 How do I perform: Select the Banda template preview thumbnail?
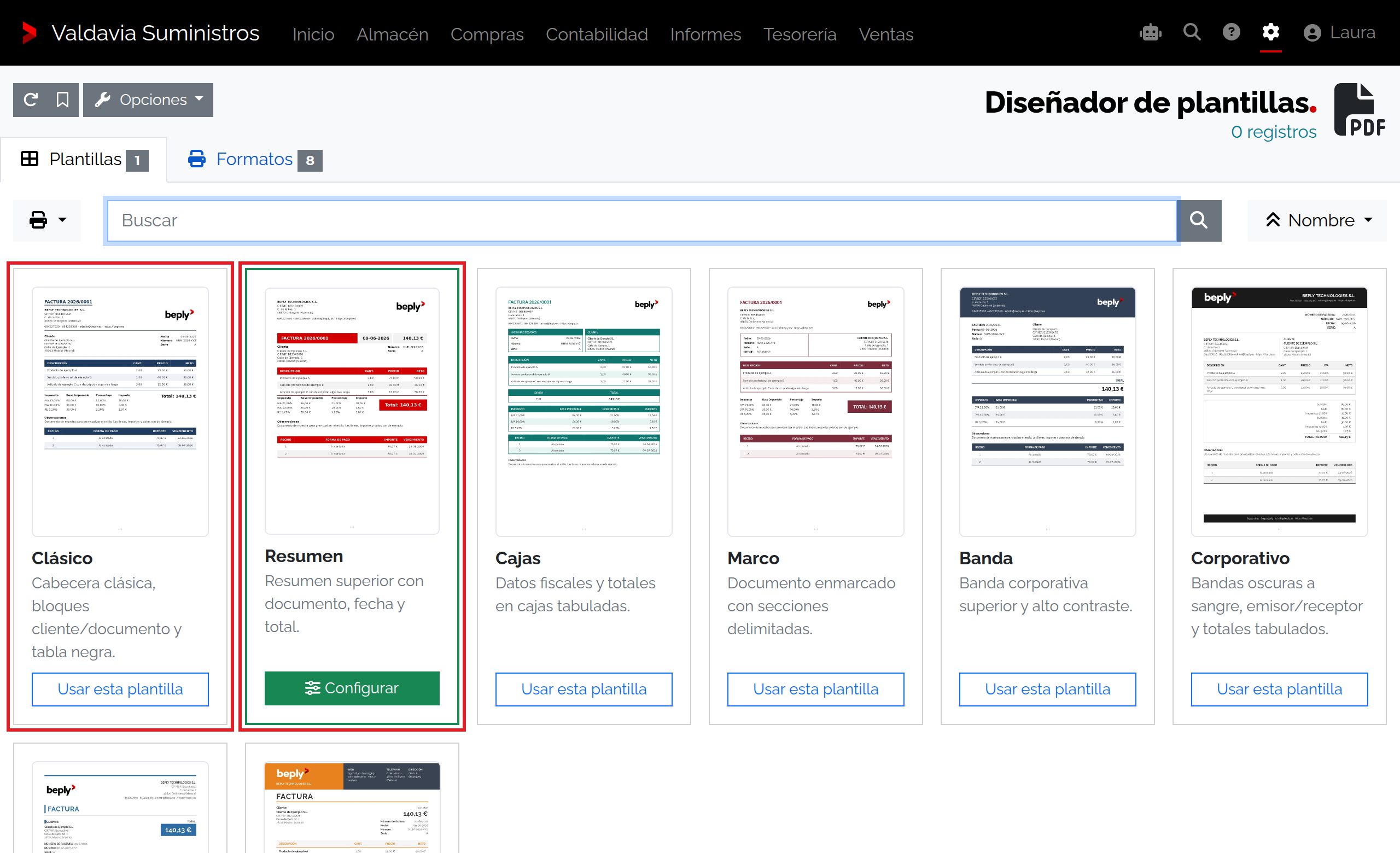coord(1047,411)
